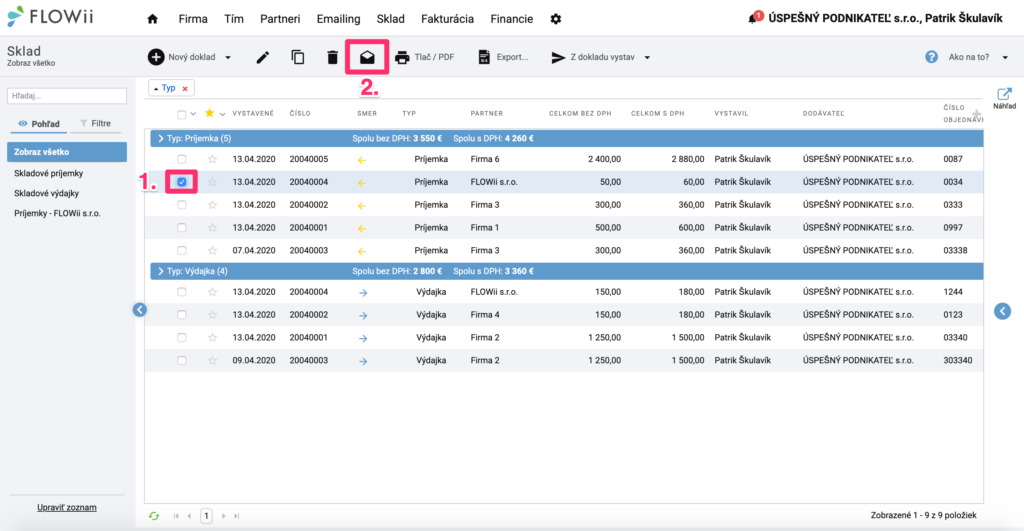
Task: Check the Príjemka 20040002 Firma 3 row
Action: coord(182,205)
